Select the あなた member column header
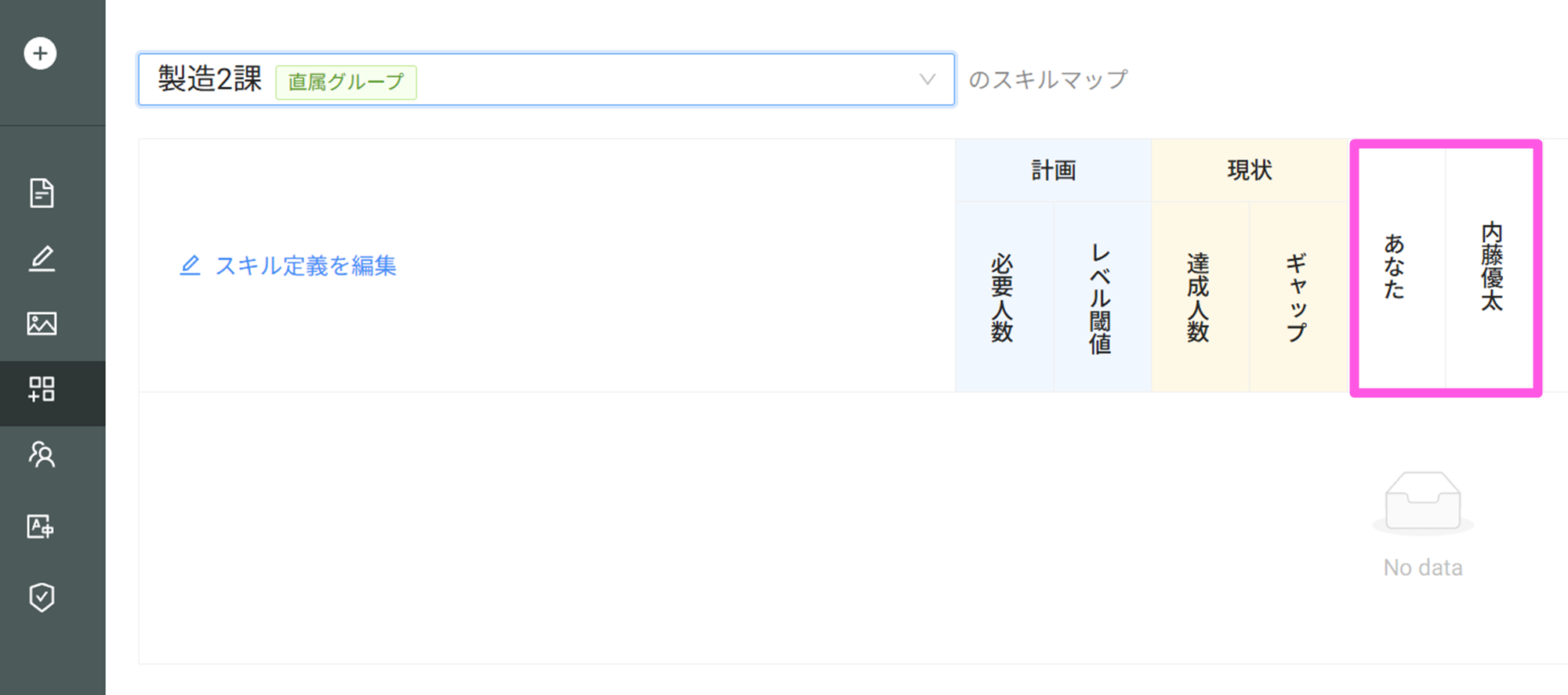The image size is (1568, 695). click(x=1394, y=266)
